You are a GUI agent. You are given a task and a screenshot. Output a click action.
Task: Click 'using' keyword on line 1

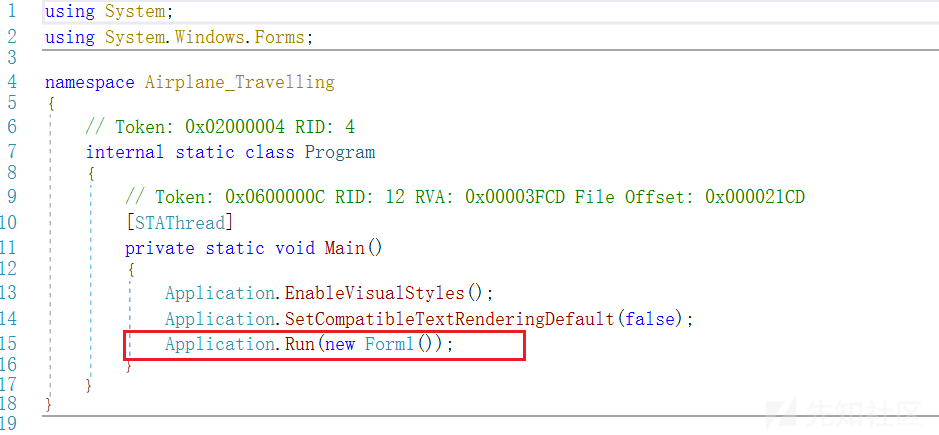(x=70, y=12)
